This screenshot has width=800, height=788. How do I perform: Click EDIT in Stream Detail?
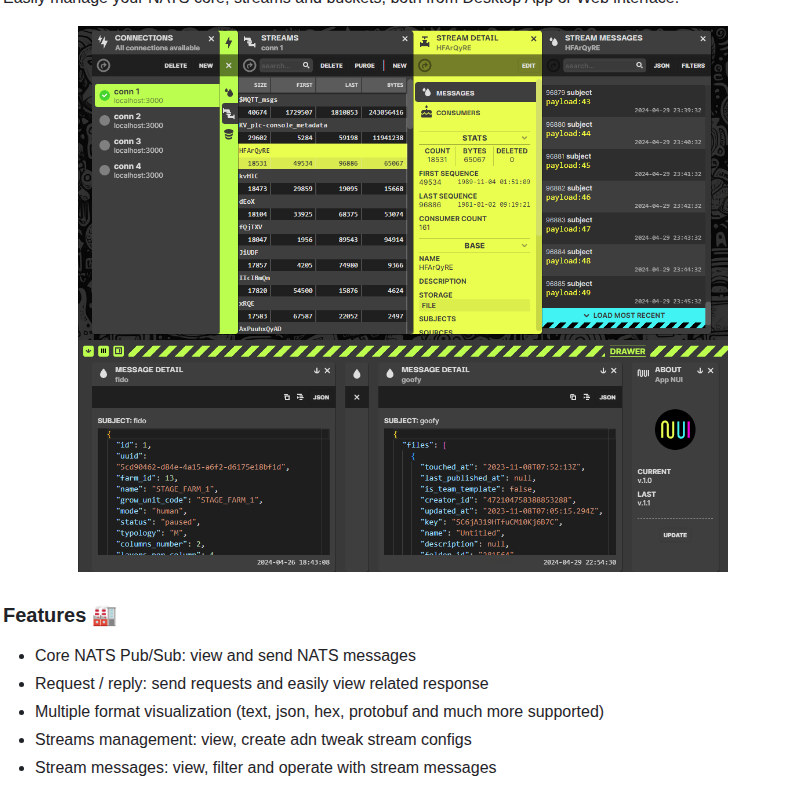(528, 65)
